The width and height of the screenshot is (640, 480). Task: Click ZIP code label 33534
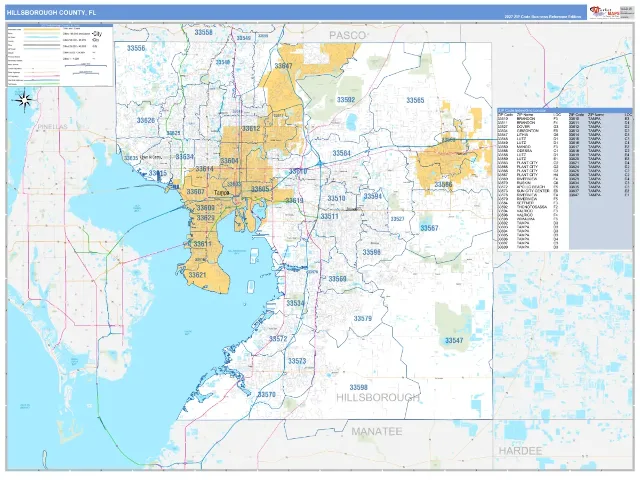(x=295, y=303)
